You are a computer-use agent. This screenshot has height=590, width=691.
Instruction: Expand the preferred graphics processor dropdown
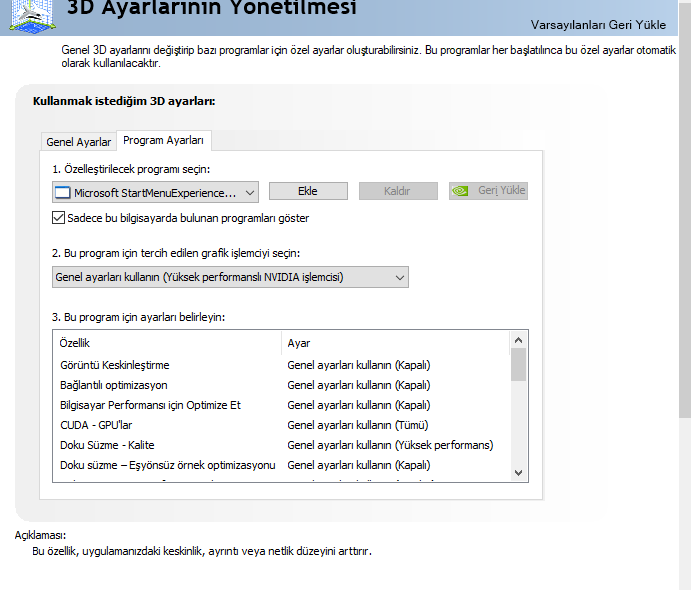coord(400,277)
